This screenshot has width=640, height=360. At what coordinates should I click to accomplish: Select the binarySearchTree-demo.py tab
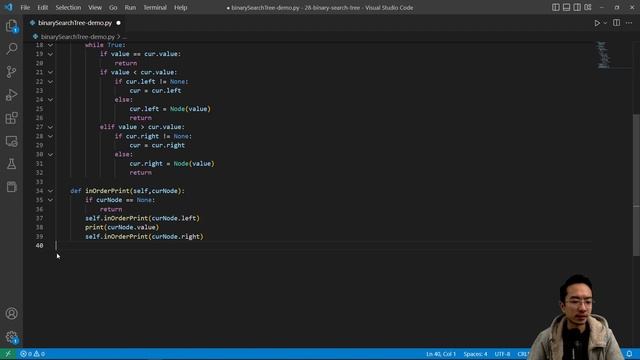pos(75,23)
